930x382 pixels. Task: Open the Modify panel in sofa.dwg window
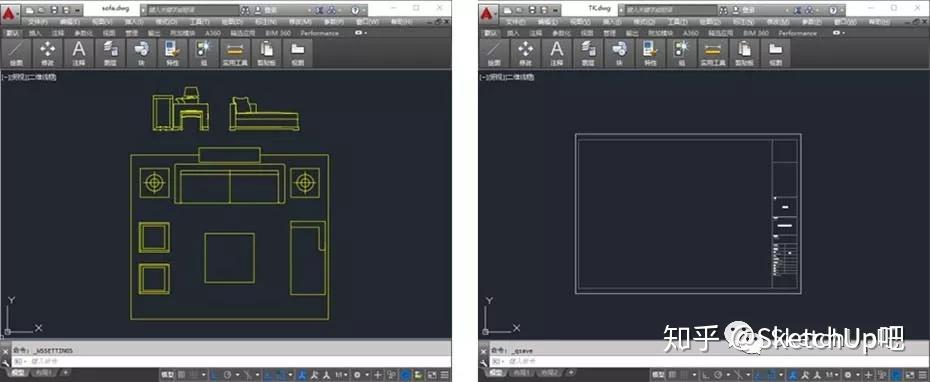(47, 53)
